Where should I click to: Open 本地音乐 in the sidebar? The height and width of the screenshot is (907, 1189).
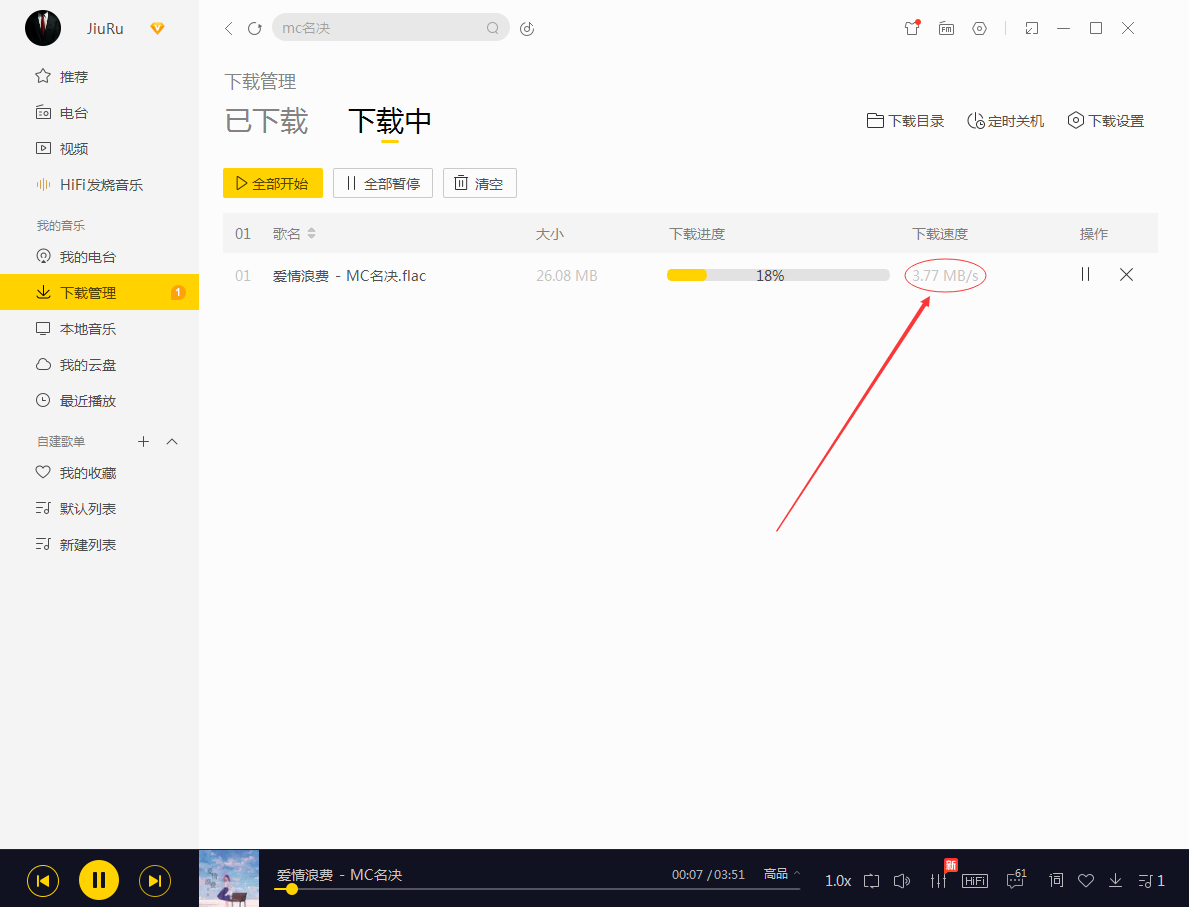99,329
